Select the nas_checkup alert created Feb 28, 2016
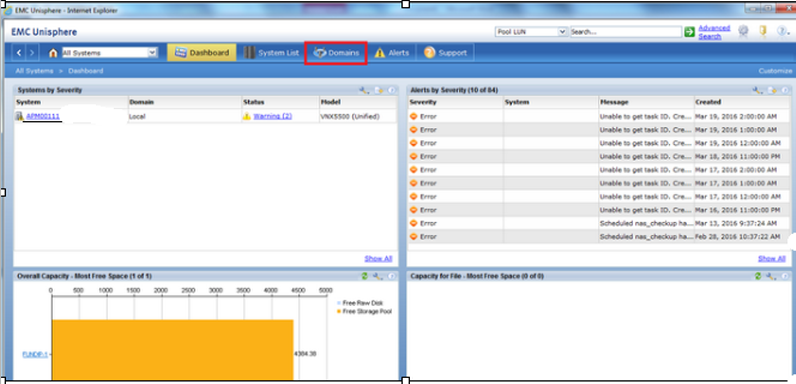The width and height of the screenshot is (796, 384). [599, 237]
